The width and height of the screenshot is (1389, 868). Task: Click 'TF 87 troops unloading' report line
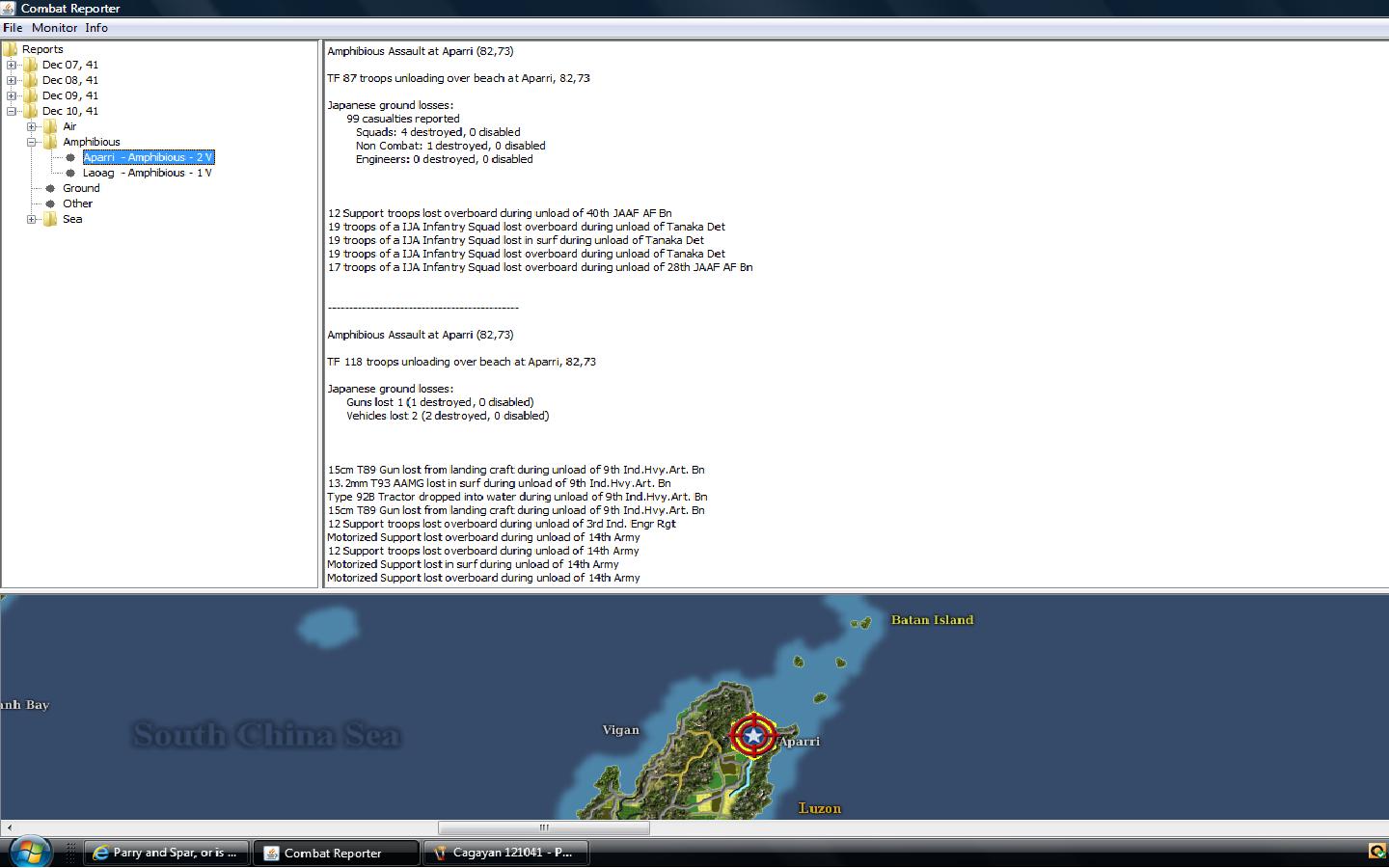click(x=458, y=78)
